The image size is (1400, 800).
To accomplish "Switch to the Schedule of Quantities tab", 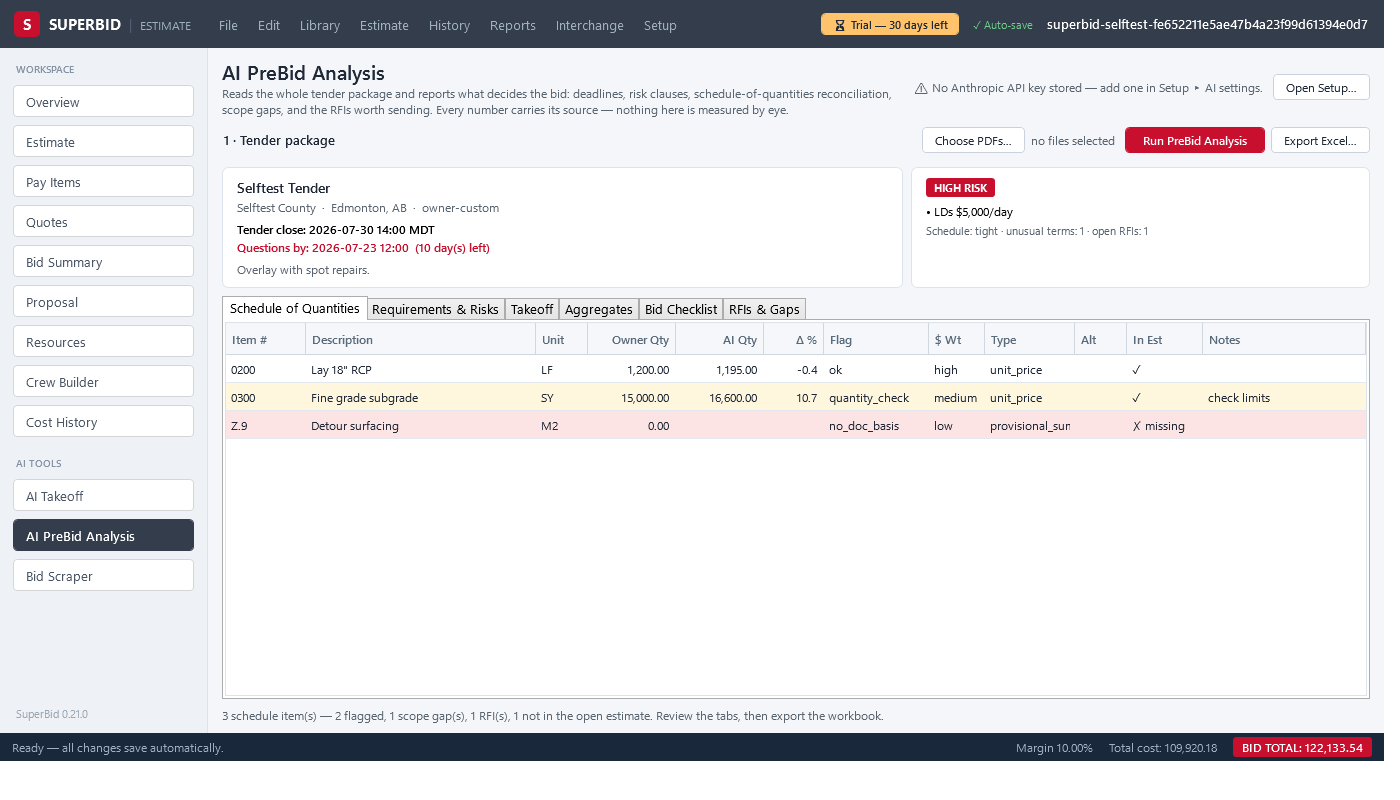I will pyautogui.click(x=295, y=308).
